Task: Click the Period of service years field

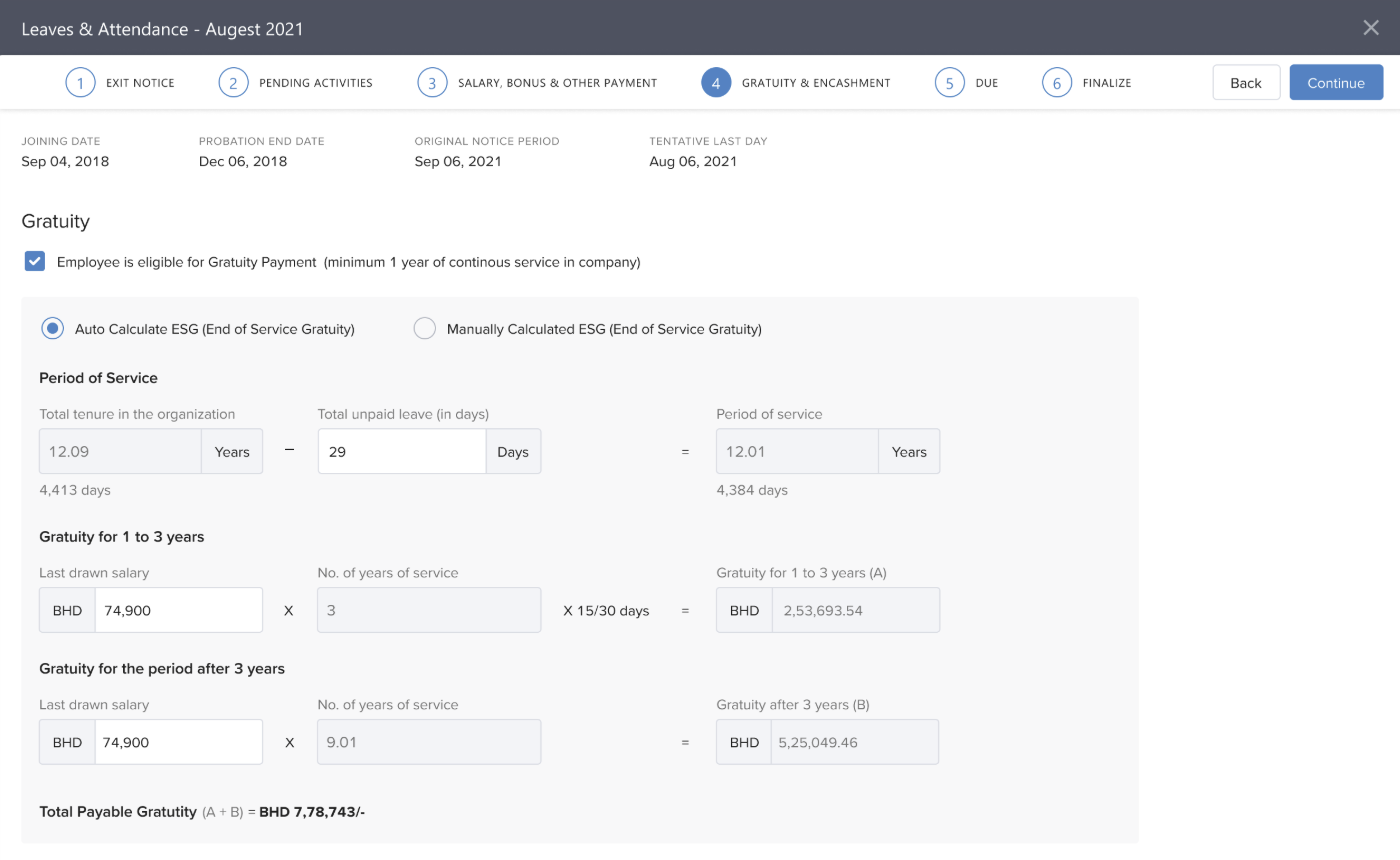Action: point(797,452)
